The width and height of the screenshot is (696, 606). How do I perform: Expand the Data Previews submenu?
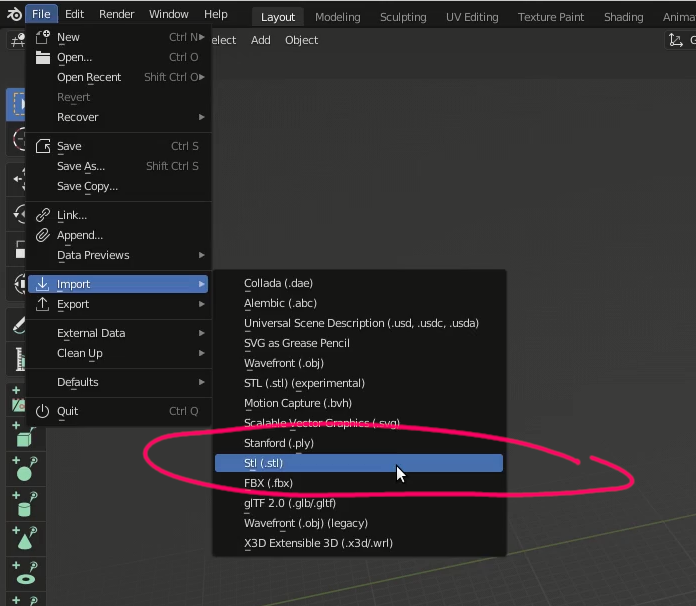click(118, 255)
